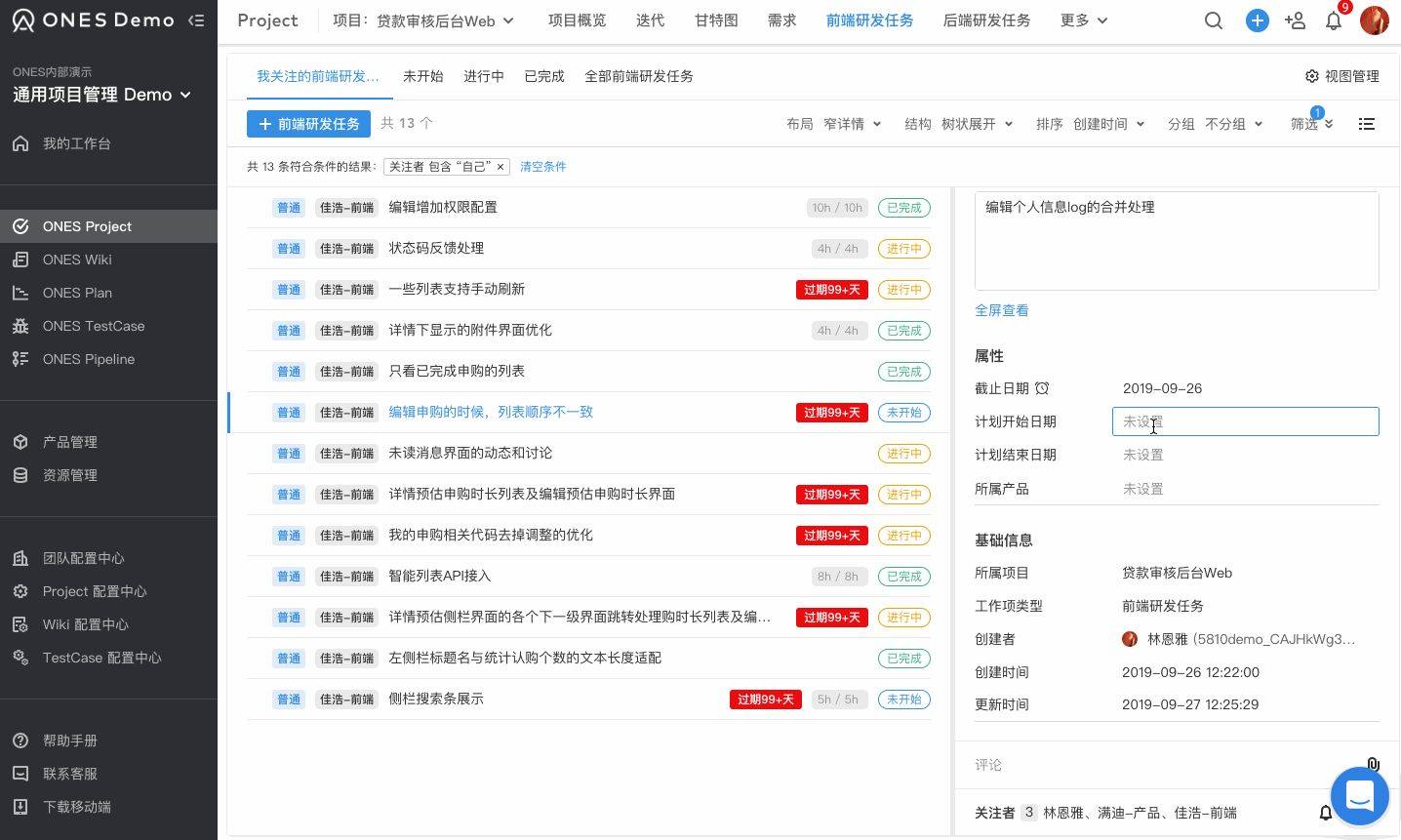Open ONES TestCase from the sidebar
1401x840 pixels.
pyautogui.click(x=94, y=326)
